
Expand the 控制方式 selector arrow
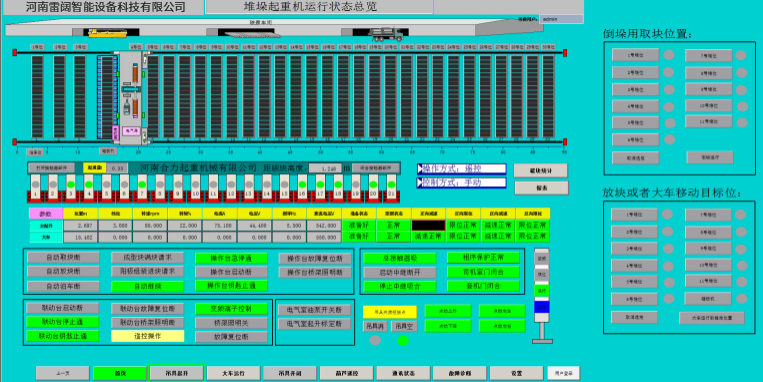(x=420, y=183)
